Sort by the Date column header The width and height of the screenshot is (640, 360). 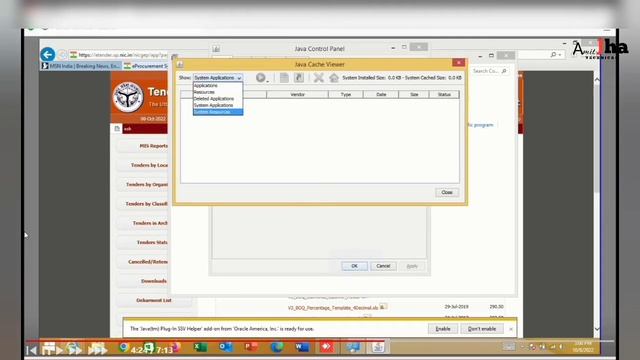pyautogui.click(x=381, y=94)
